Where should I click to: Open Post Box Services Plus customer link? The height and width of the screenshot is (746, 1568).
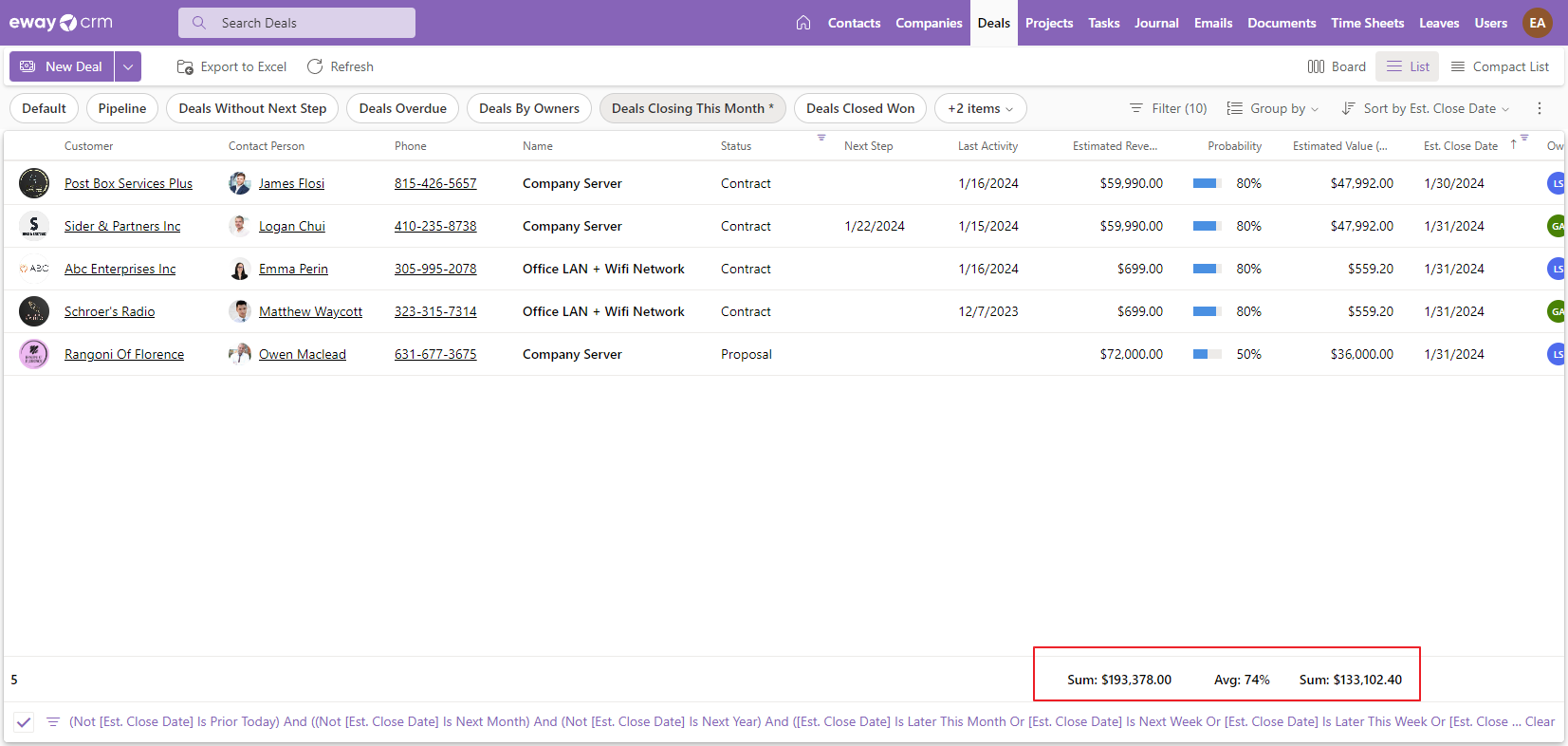coord(128,183)
